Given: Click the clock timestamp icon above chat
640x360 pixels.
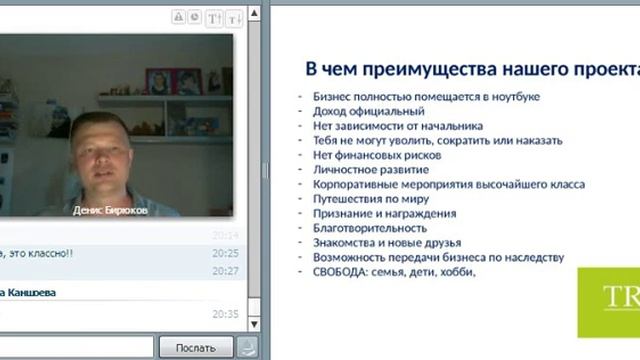Looking at the screenshot, I should click(195, 17).
